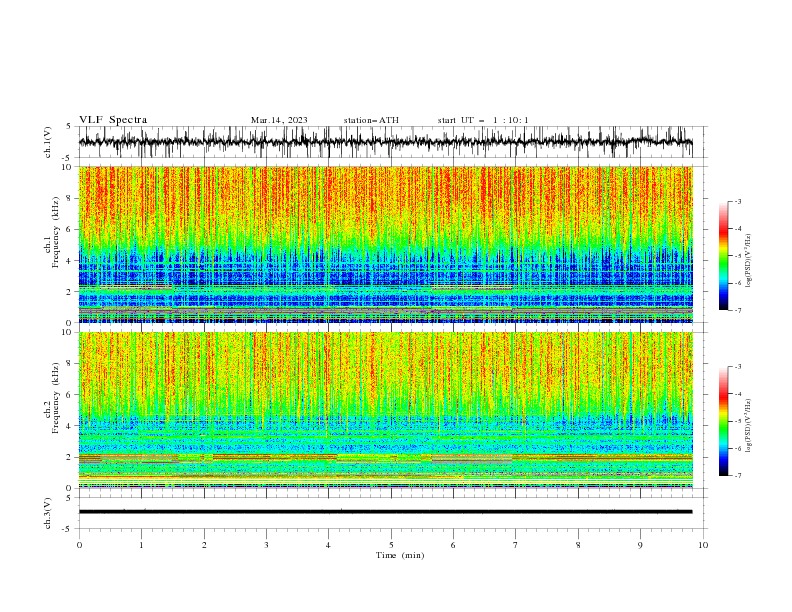This screenshot has width=792, height=612.
Task: Click the ch.2 spectrogram "6" kHz tick label
Action: pos(71,394)
